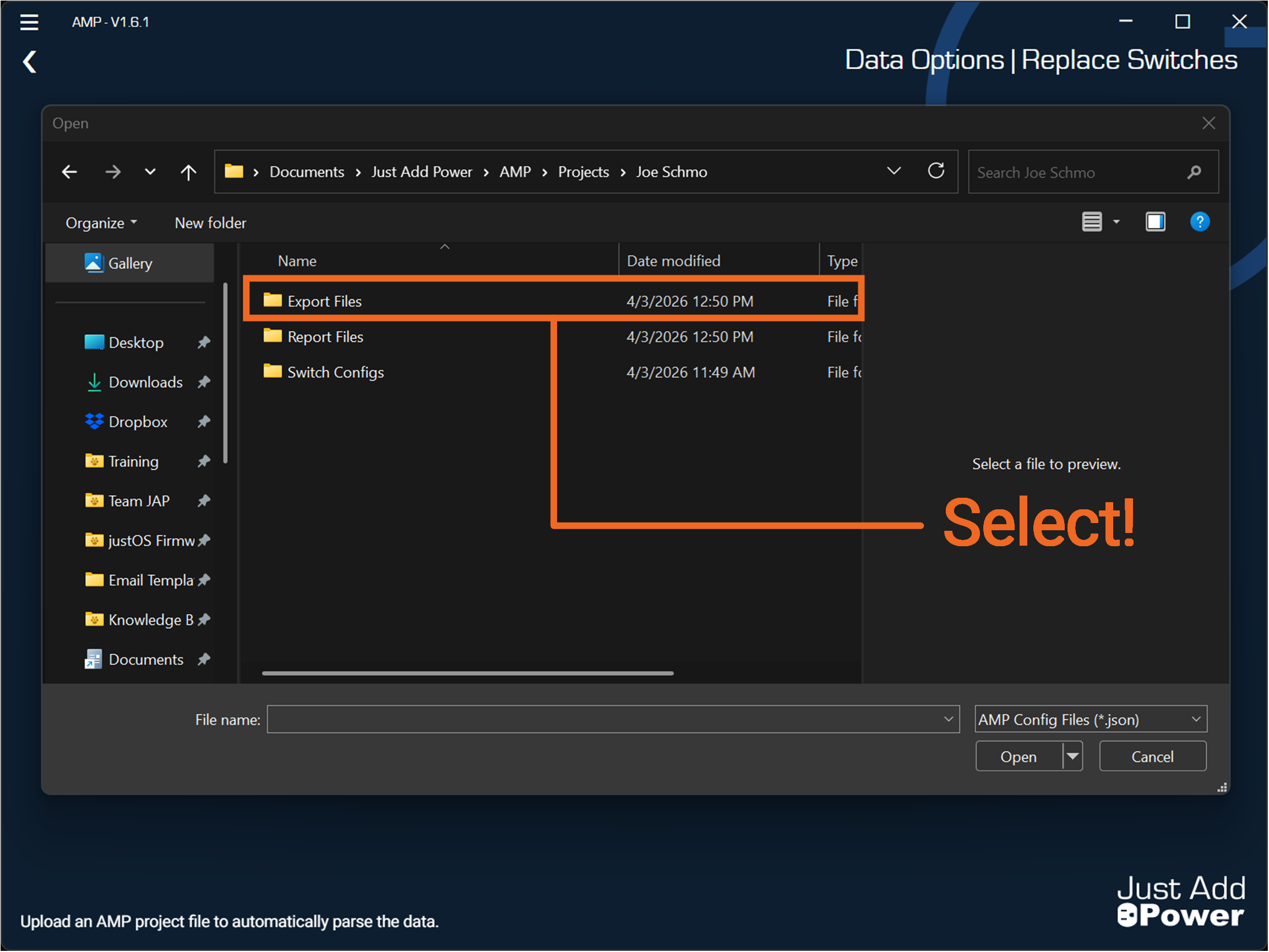Open the Organize menu
The height and width of the screenshot is (952, 1269).
tap(101, 222)
